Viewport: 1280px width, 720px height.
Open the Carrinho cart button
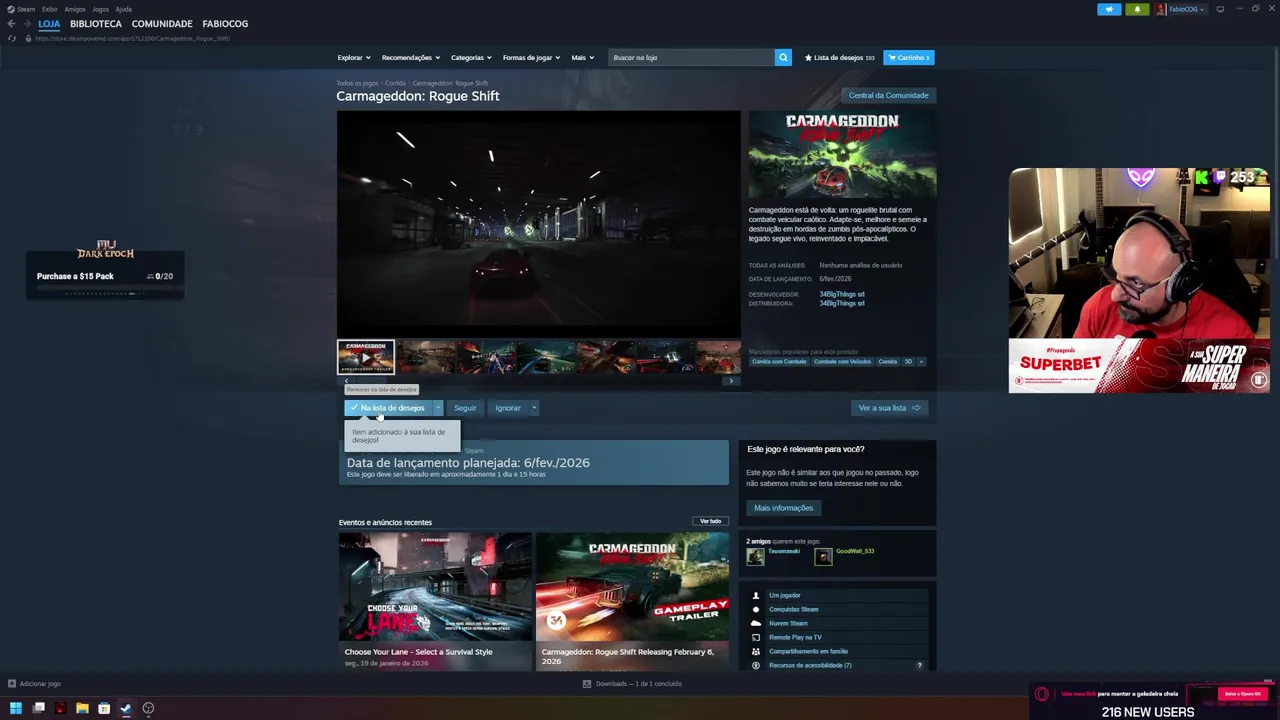[x=909, y=58]
